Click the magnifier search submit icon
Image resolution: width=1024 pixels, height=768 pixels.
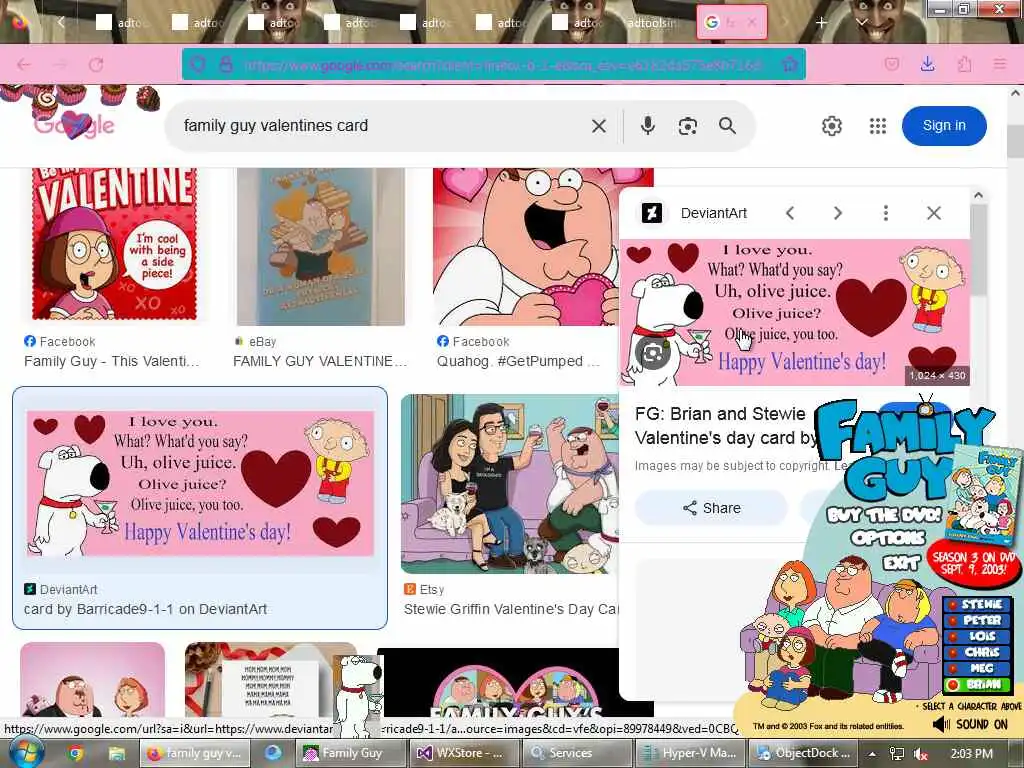click(x=728, y=125)
